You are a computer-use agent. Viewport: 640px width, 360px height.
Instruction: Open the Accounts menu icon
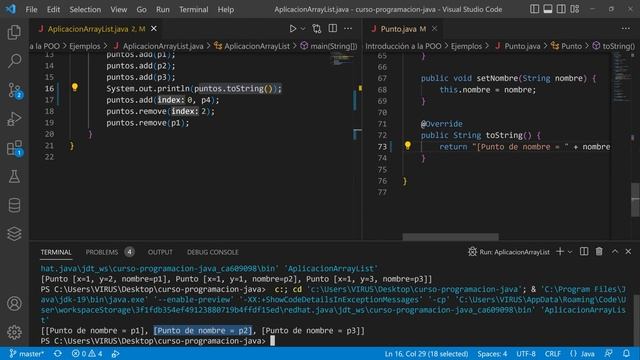pyautogui.click(x=14, y=304)
